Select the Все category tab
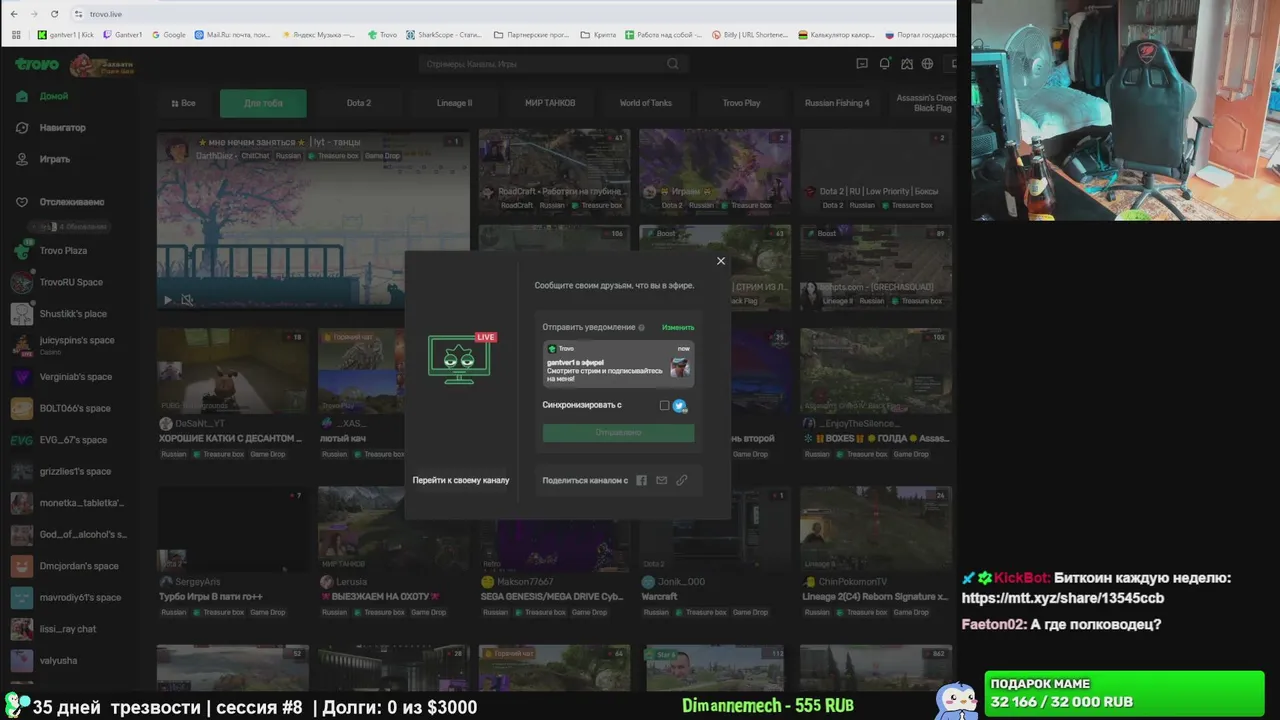The width and height of the screenshot is (1280, 720). pyautogui.click(x=183, y=103)
